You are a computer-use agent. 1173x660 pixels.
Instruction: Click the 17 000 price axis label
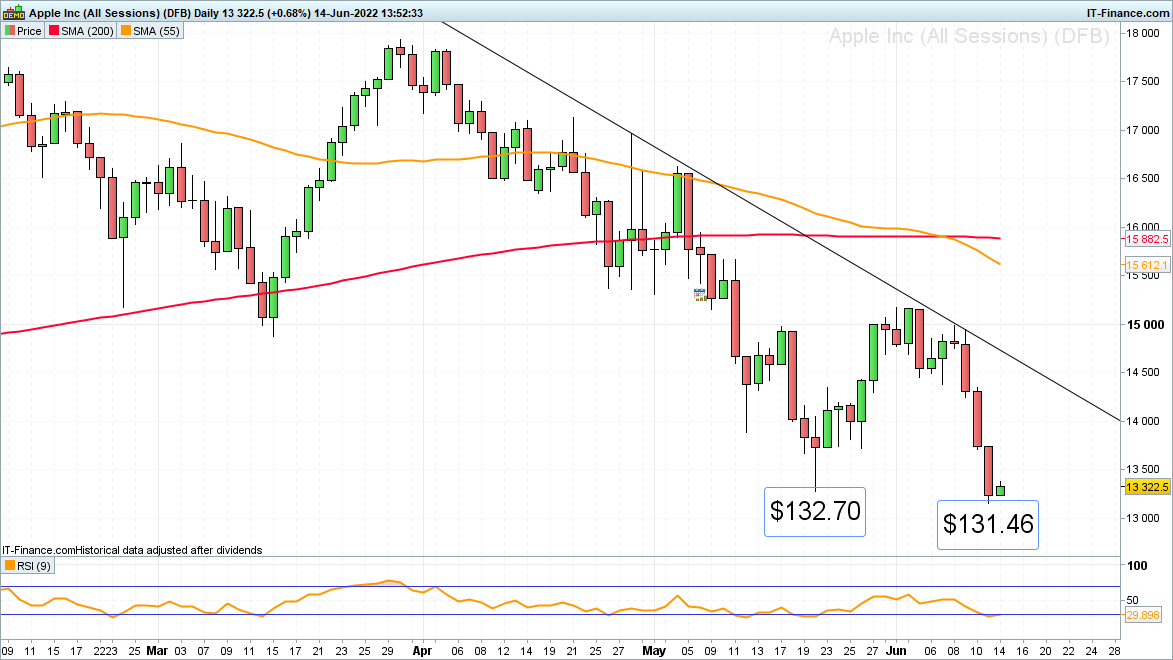(x=1143, y=130)
